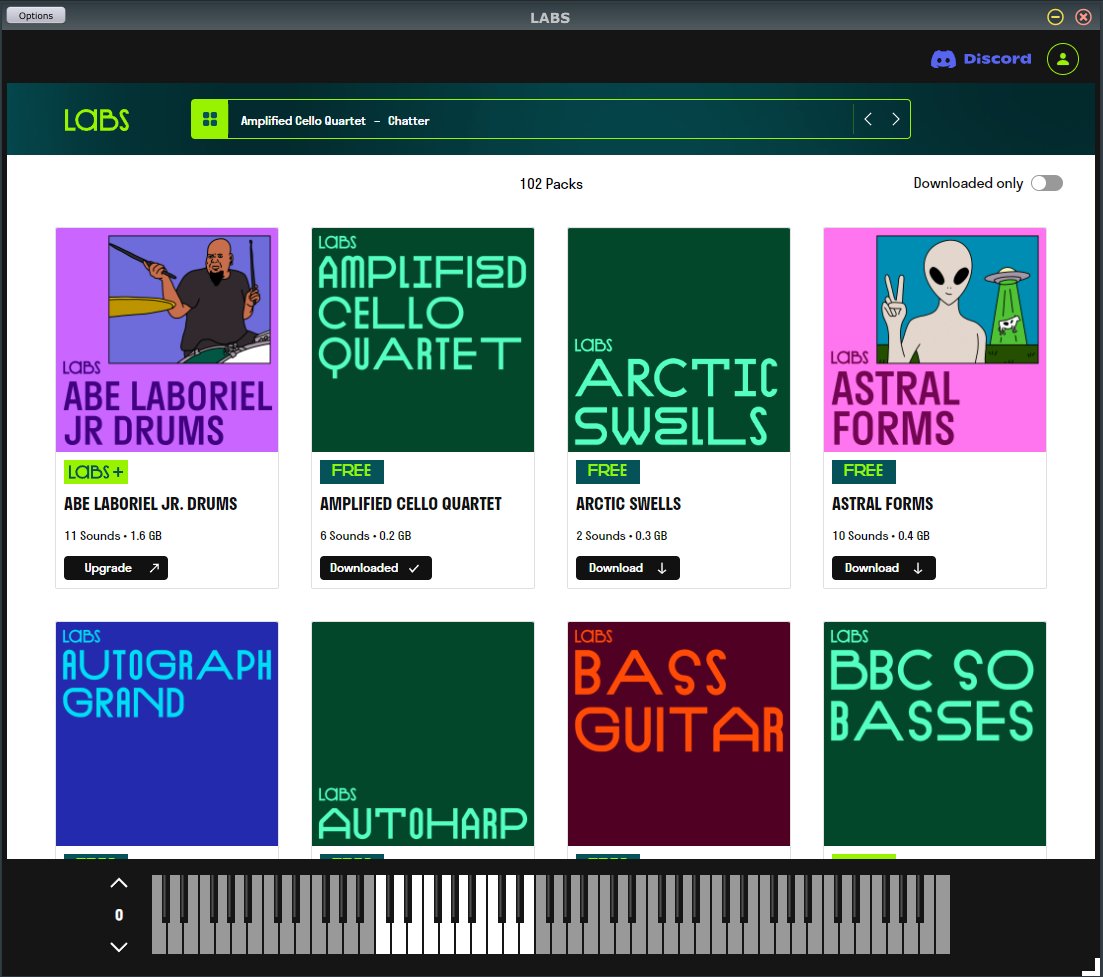Click '10 Sounds • 0.4 GB' text
The height and width of the screenshot is (977, 1103).
(881, 536)
